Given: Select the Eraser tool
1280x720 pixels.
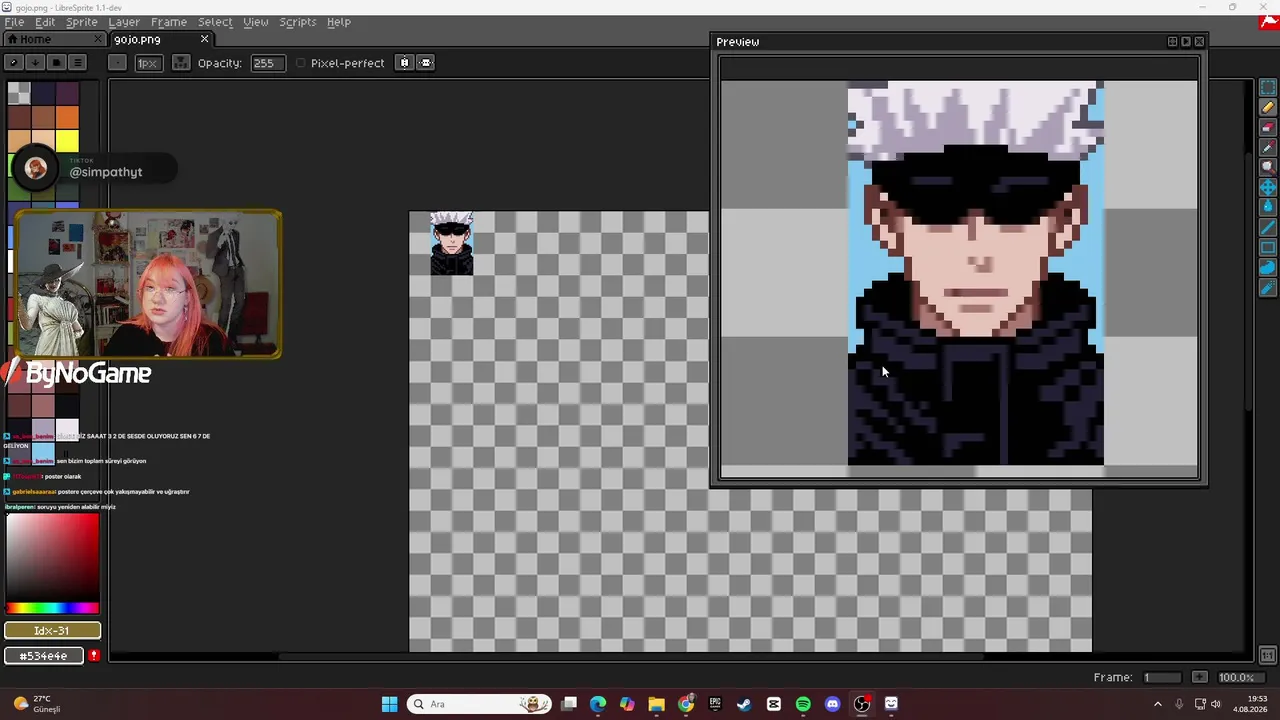Looking at the screenshot, I should pos(1268,128).
